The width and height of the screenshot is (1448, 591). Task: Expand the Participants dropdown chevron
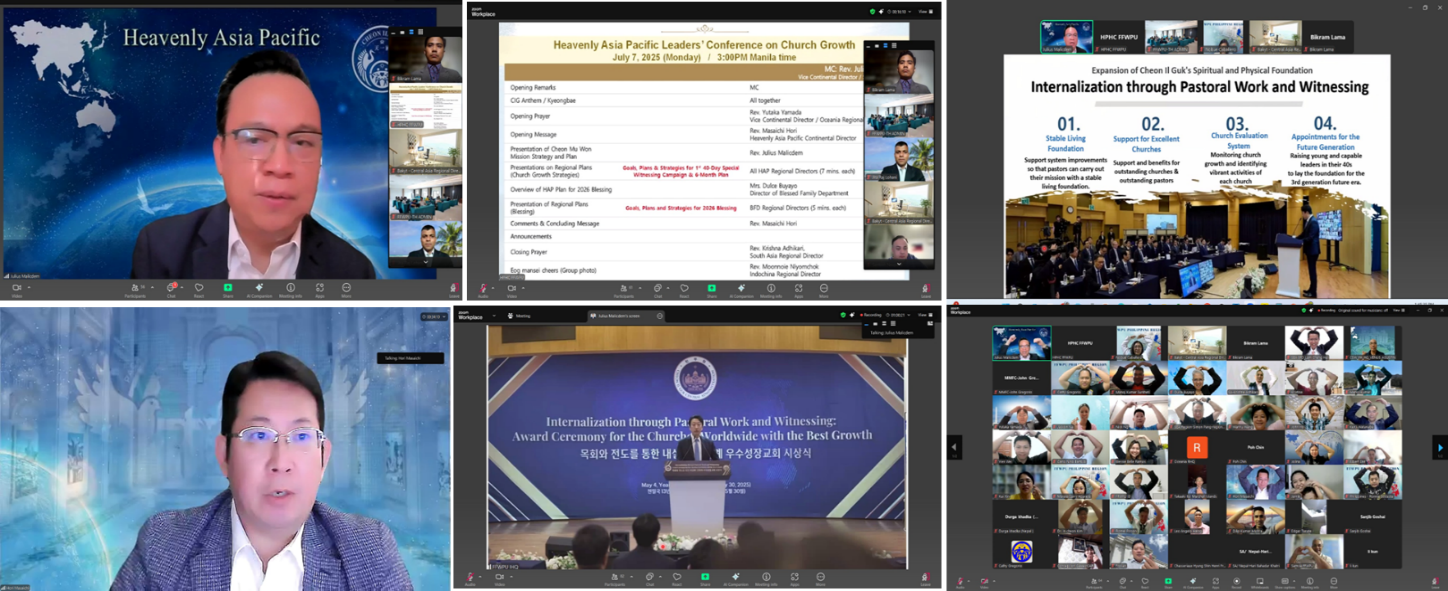(630, 577)
